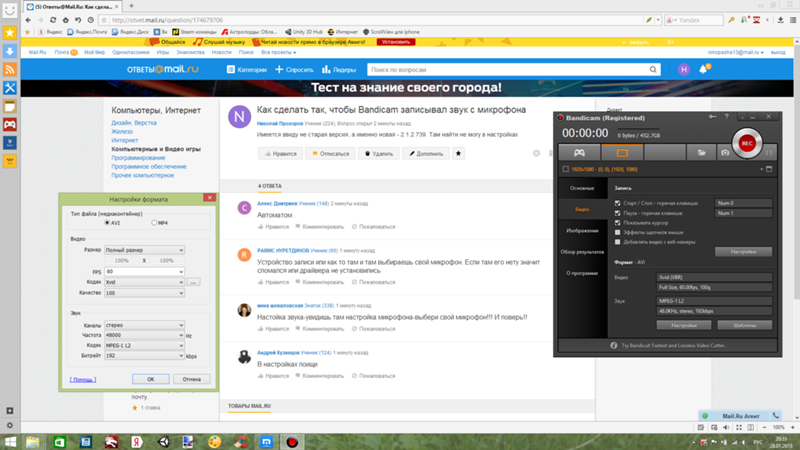Open Bandicam 'Изображения' settings tab
Screen dimensions: 800x450
pos(582,231)
